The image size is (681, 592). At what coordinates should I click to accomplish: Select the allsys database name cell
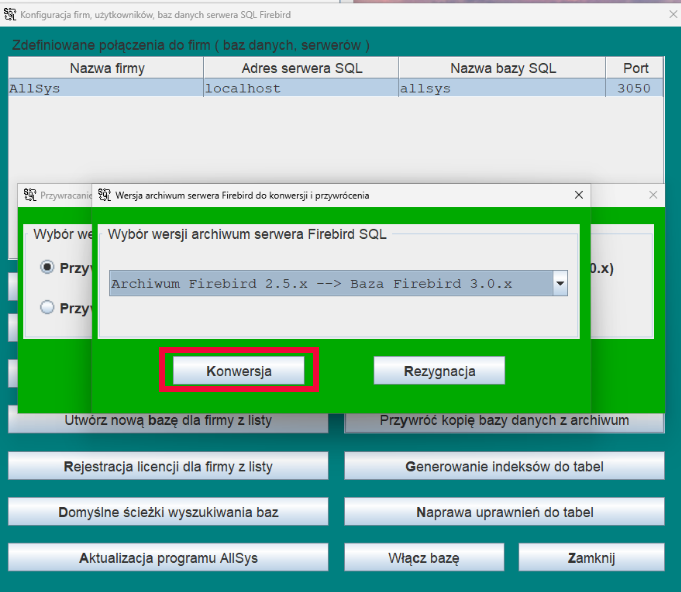[x=502, y=88]
